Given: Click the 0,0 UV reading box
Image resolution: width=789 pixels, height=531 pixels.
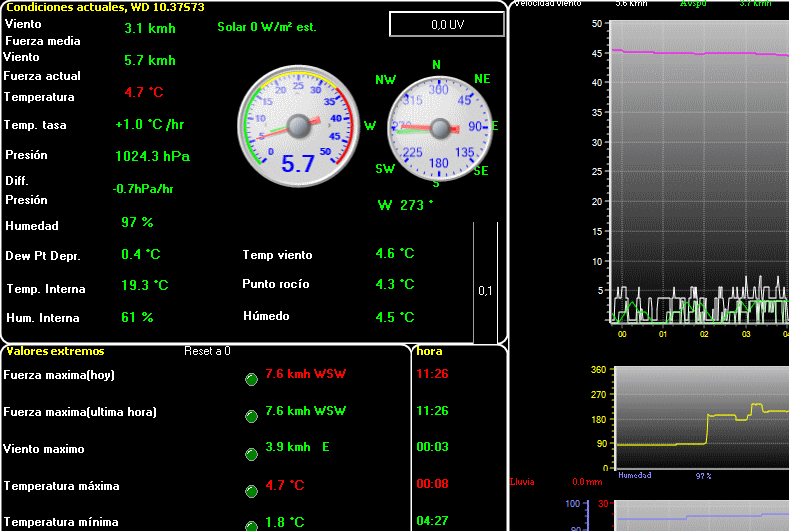Looking at the screenshot, I should (446, 24).
